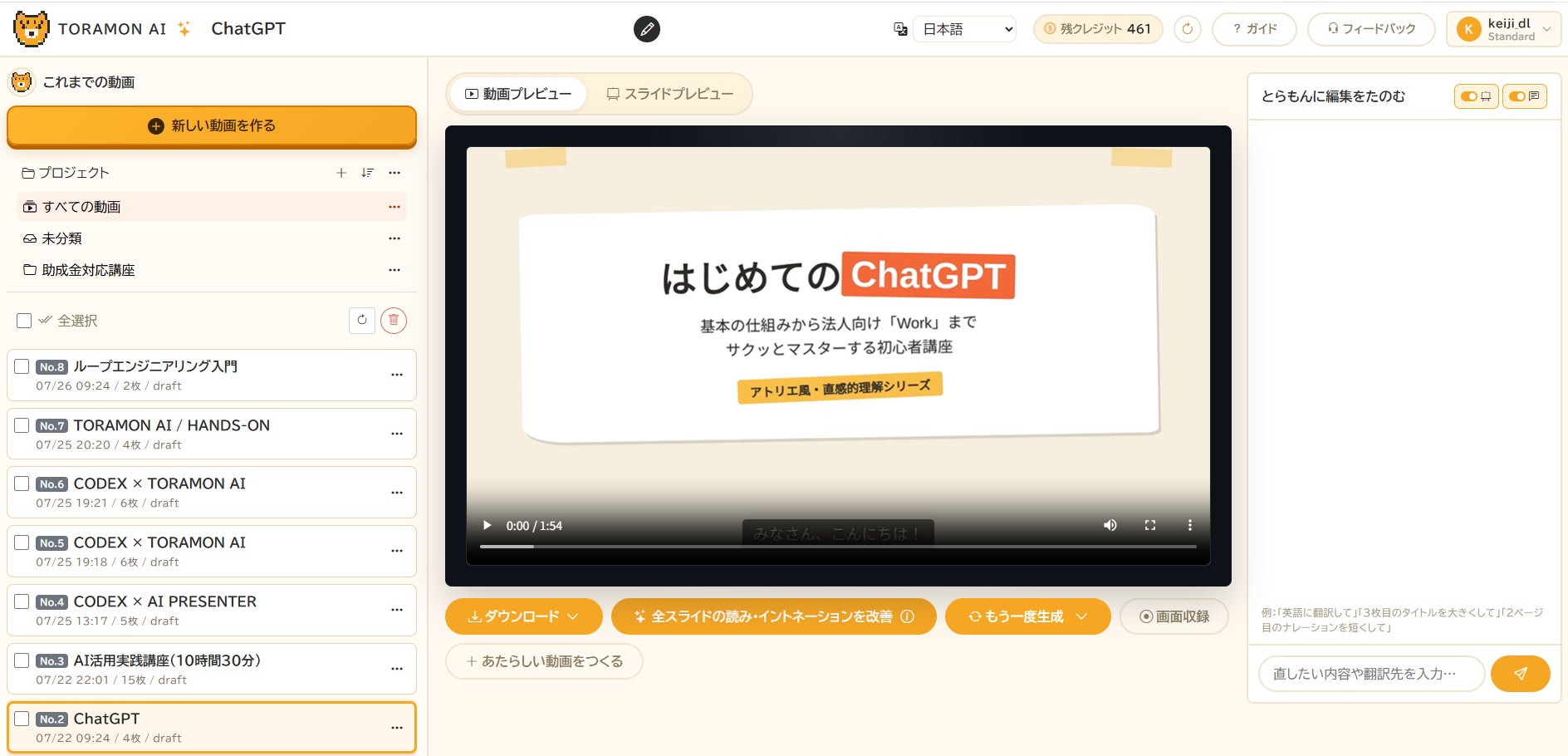The height and width of the screenshot is (756, 1568).
Task: Click the edit request text input field
Action: [1371, 674]
